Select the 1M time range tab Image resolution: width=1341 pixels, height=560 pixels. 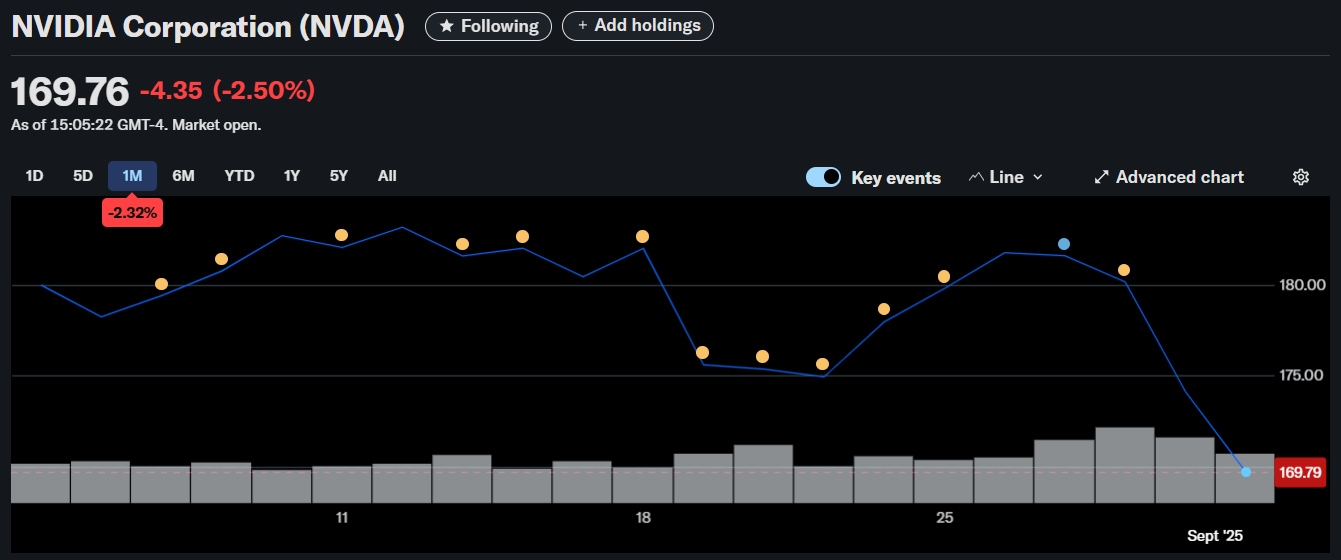[x=132, y=176]
